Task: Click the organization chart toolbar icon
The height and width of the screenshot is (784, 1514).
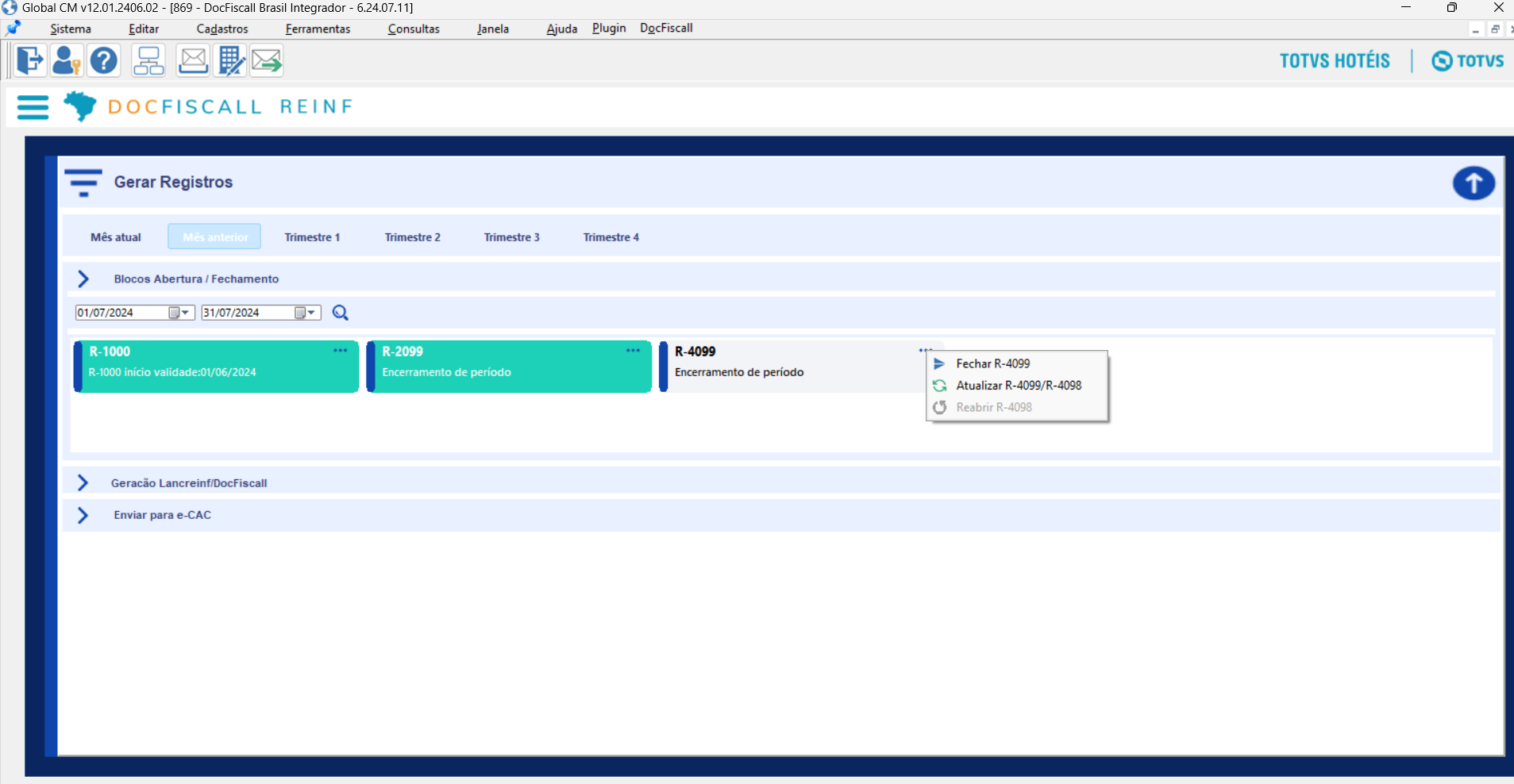Action: 148,60
